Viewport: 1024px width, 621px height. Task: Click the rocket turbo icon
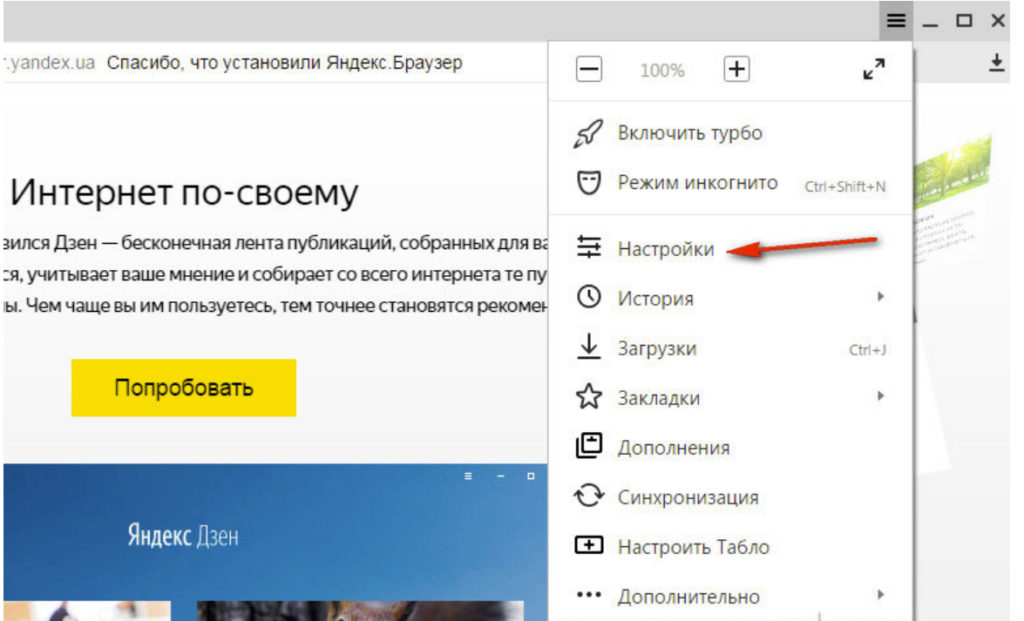(588, 133)
